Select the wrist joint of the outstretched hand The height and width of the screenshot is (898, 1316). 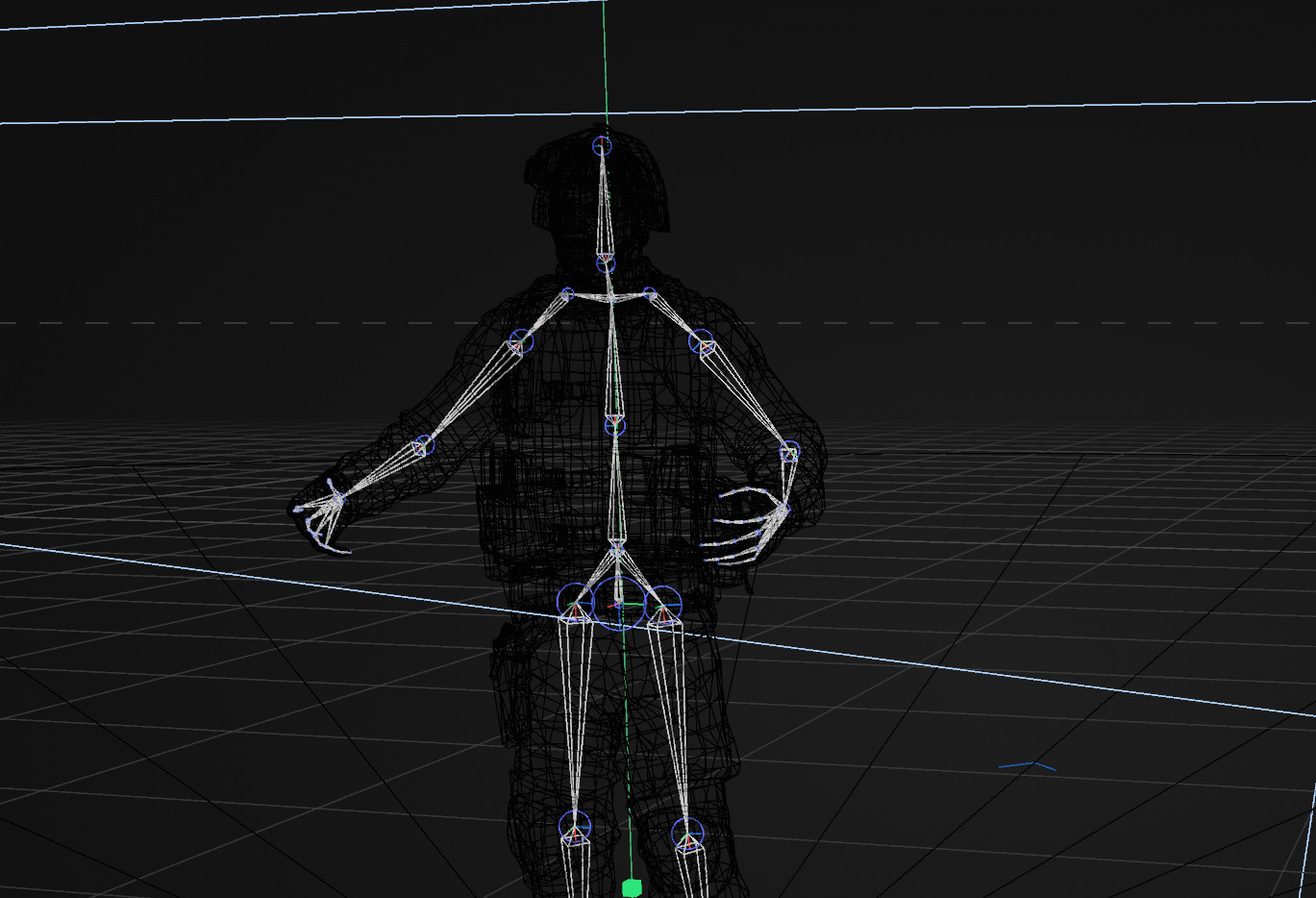(x=338, y=498)
